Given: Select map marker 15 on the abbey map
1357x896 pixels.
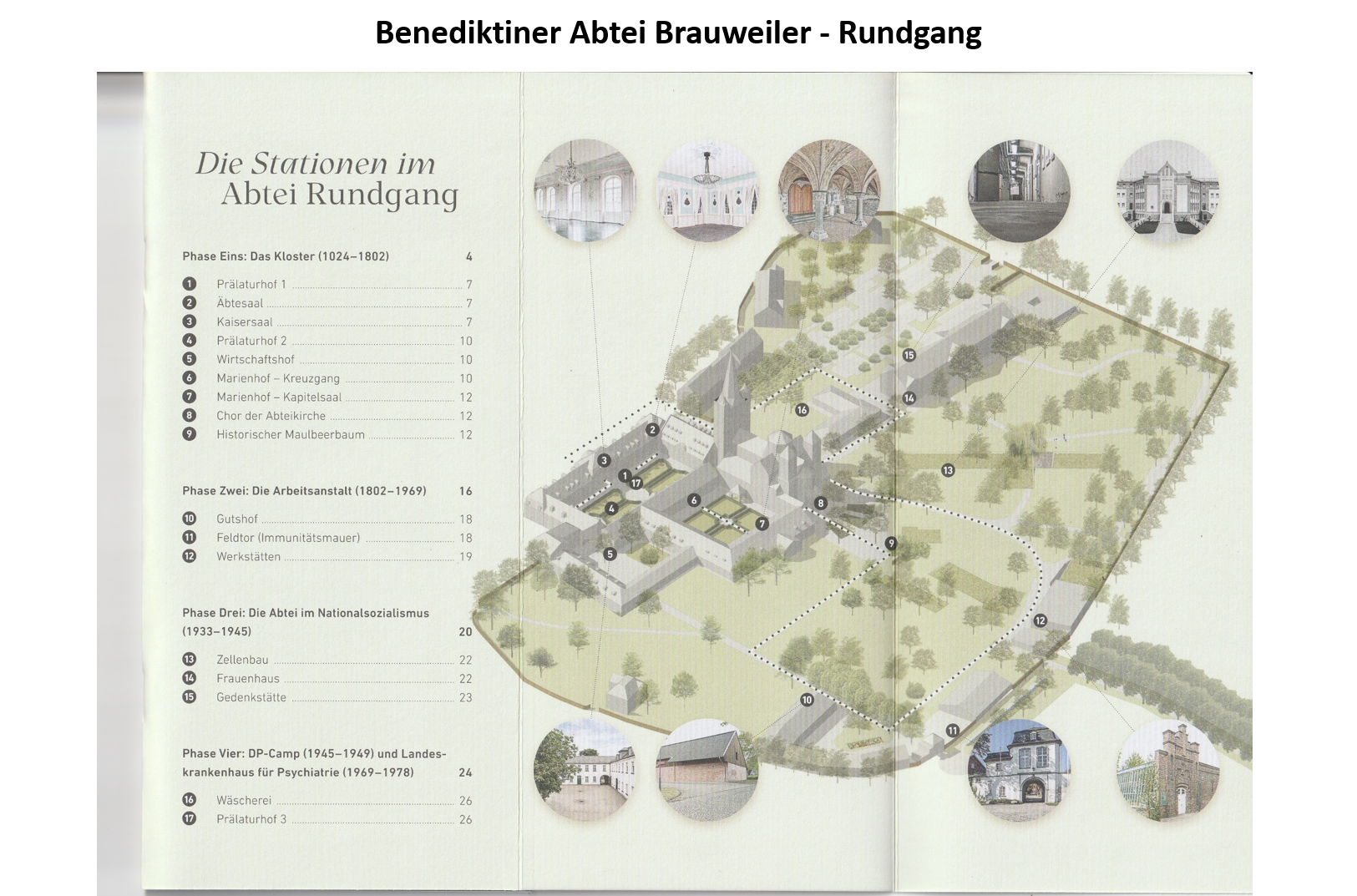Looking at the screenshot, I should click(909, 355).
